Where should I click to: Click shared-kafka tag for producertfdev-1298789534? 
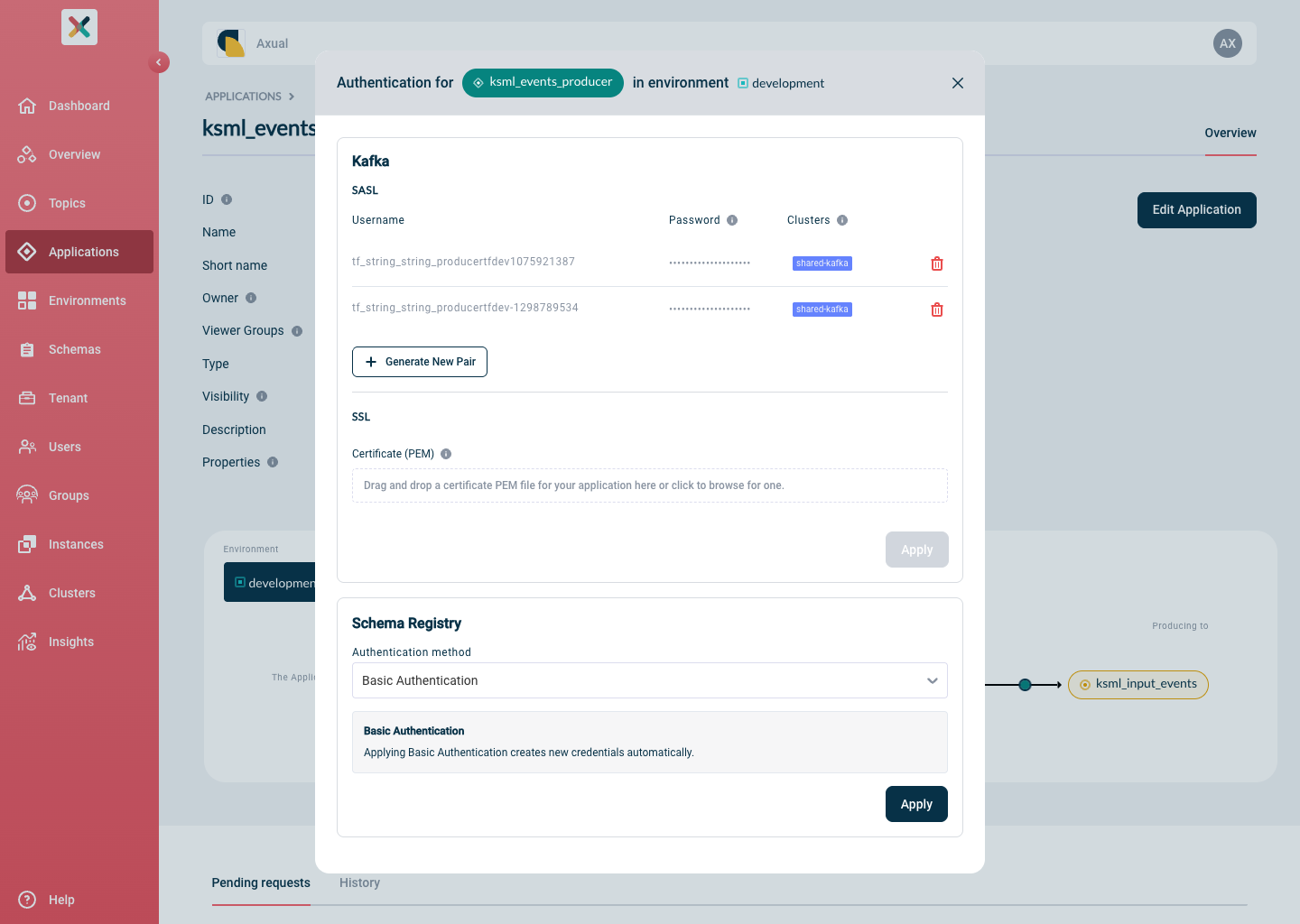pyautogui.click(x=822, y=310)
